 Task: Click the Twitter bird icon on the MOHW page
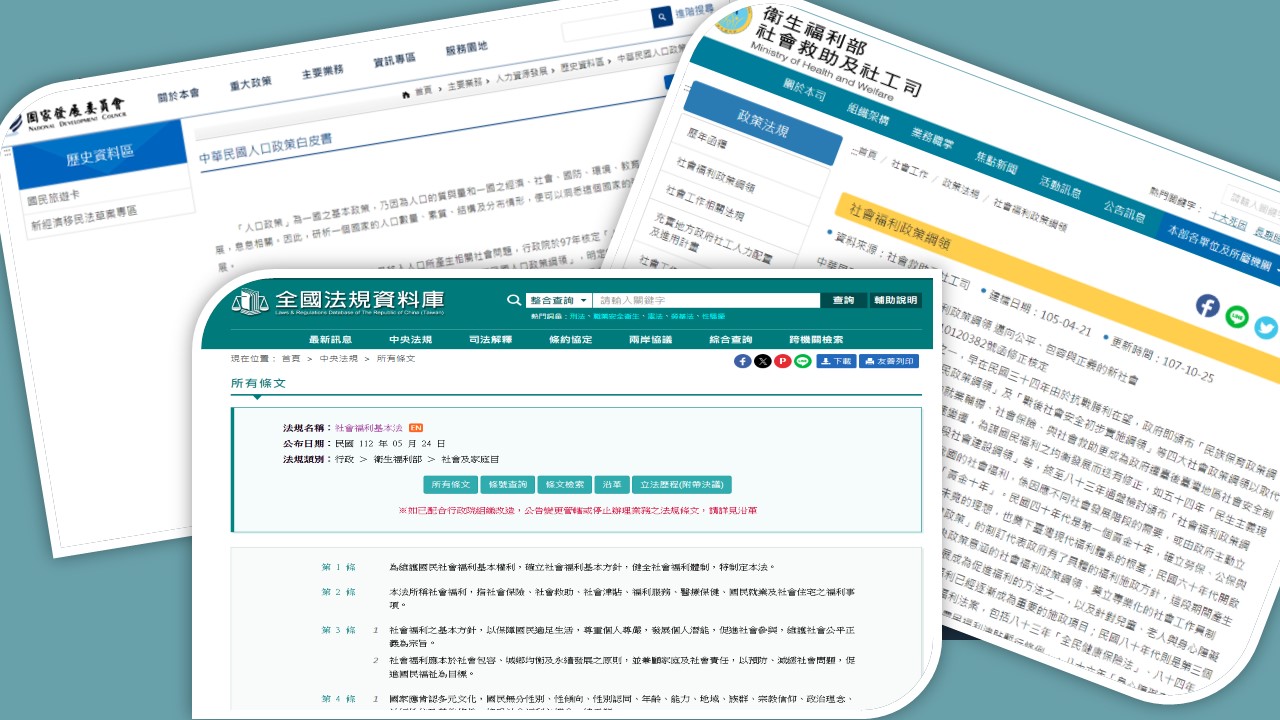pyautogui.click(x=1266, y=328)
